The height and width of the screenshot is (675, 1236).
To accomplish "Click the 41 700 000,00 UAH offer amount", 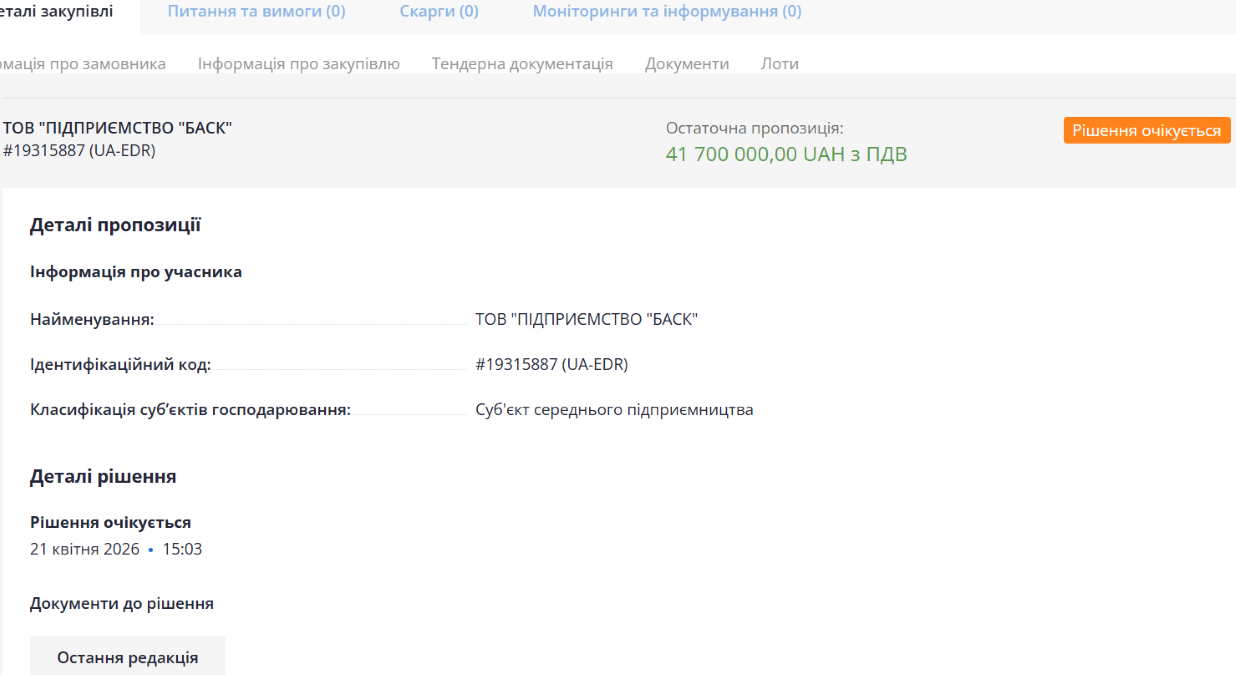I will (x=786, y=154).
